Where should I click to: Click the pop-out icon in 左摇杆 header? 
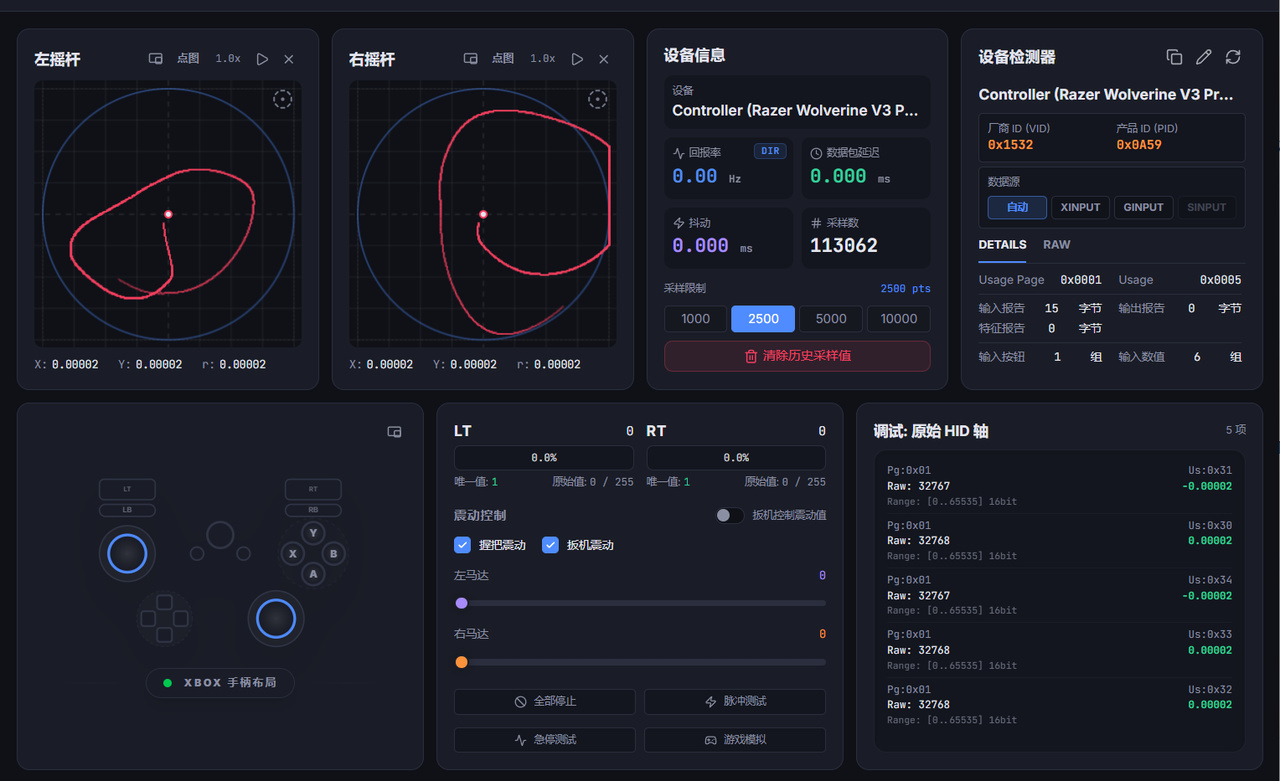click(x=156, y=59)
